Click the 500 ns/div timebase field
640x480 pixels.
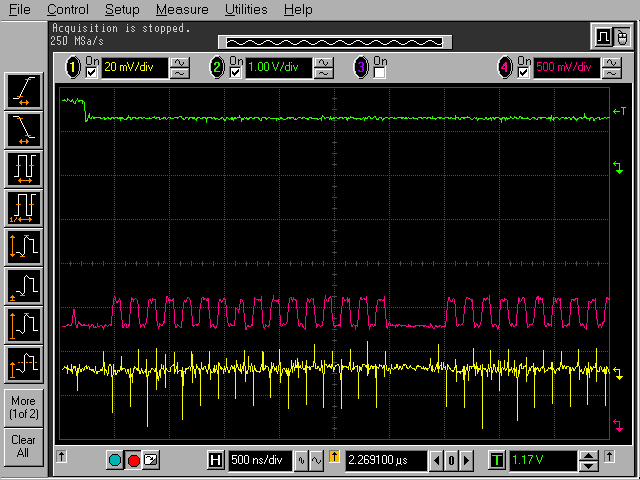(x=260, y=460)
